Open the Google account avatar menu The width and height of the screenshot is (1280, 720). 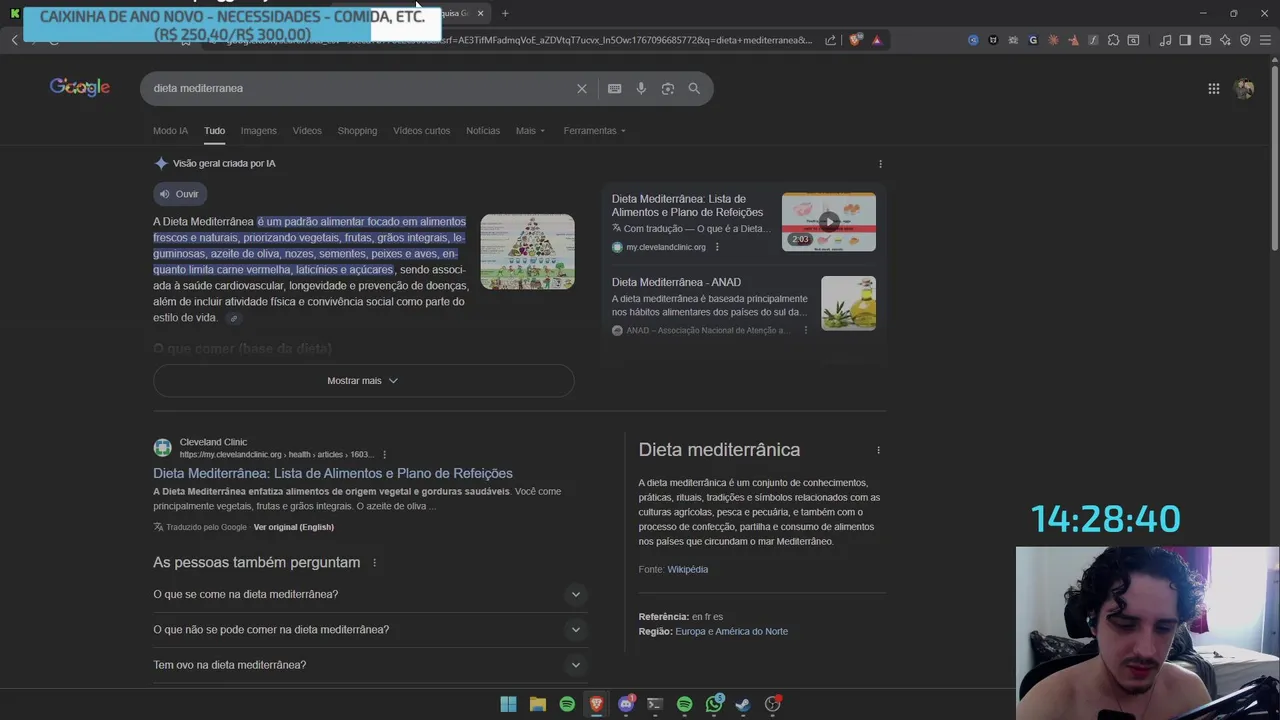tap(1244, 88)
